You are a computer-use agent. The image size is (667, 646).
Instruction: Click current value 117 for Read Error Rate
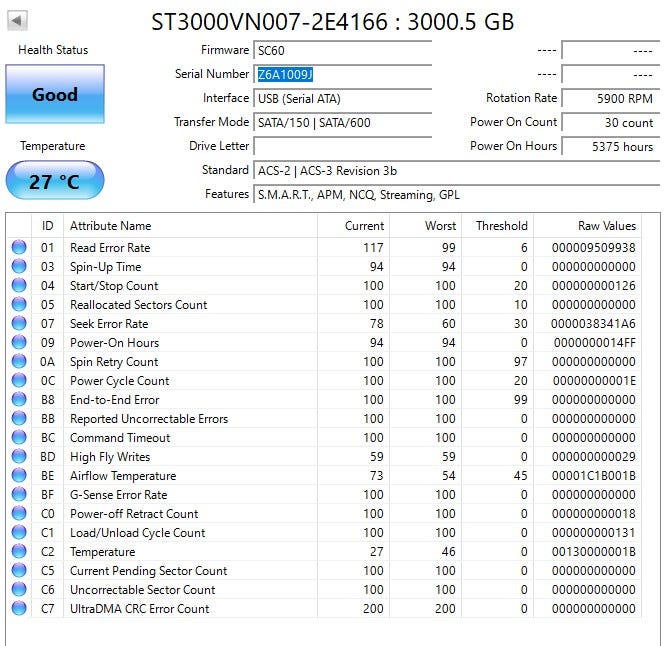(x=373, y=248)
